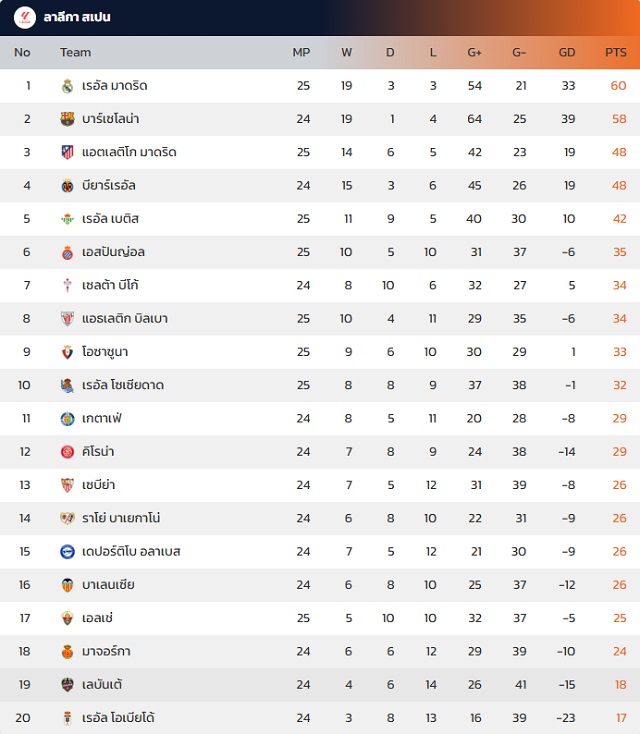Click the Real Betis club crest
640x734 pixels.
pos(67,219)
